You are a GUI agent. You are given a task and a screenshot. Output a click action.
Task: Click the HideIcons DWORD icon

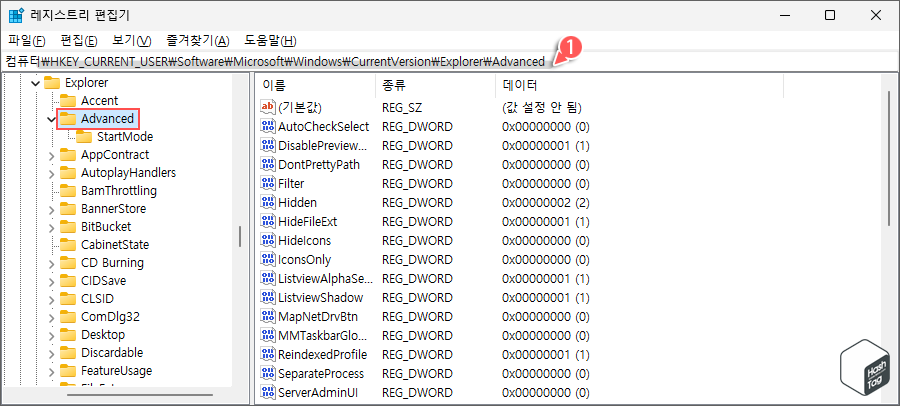268,240
